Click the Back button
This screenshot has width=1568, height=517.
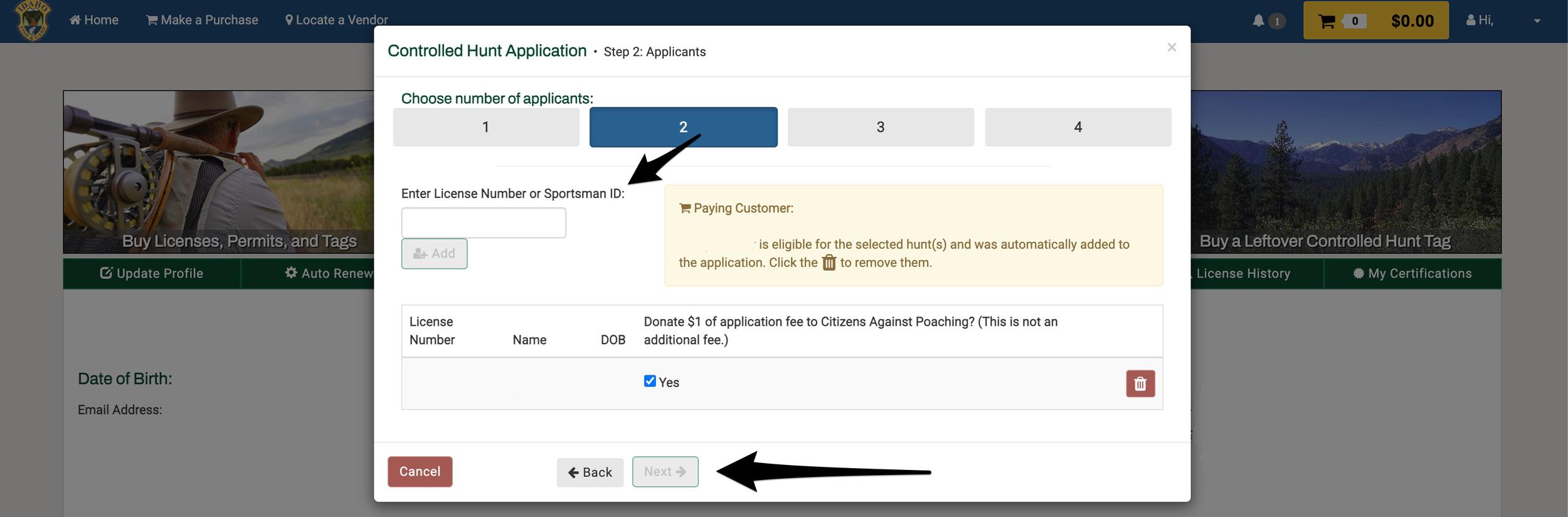point(589,472)
